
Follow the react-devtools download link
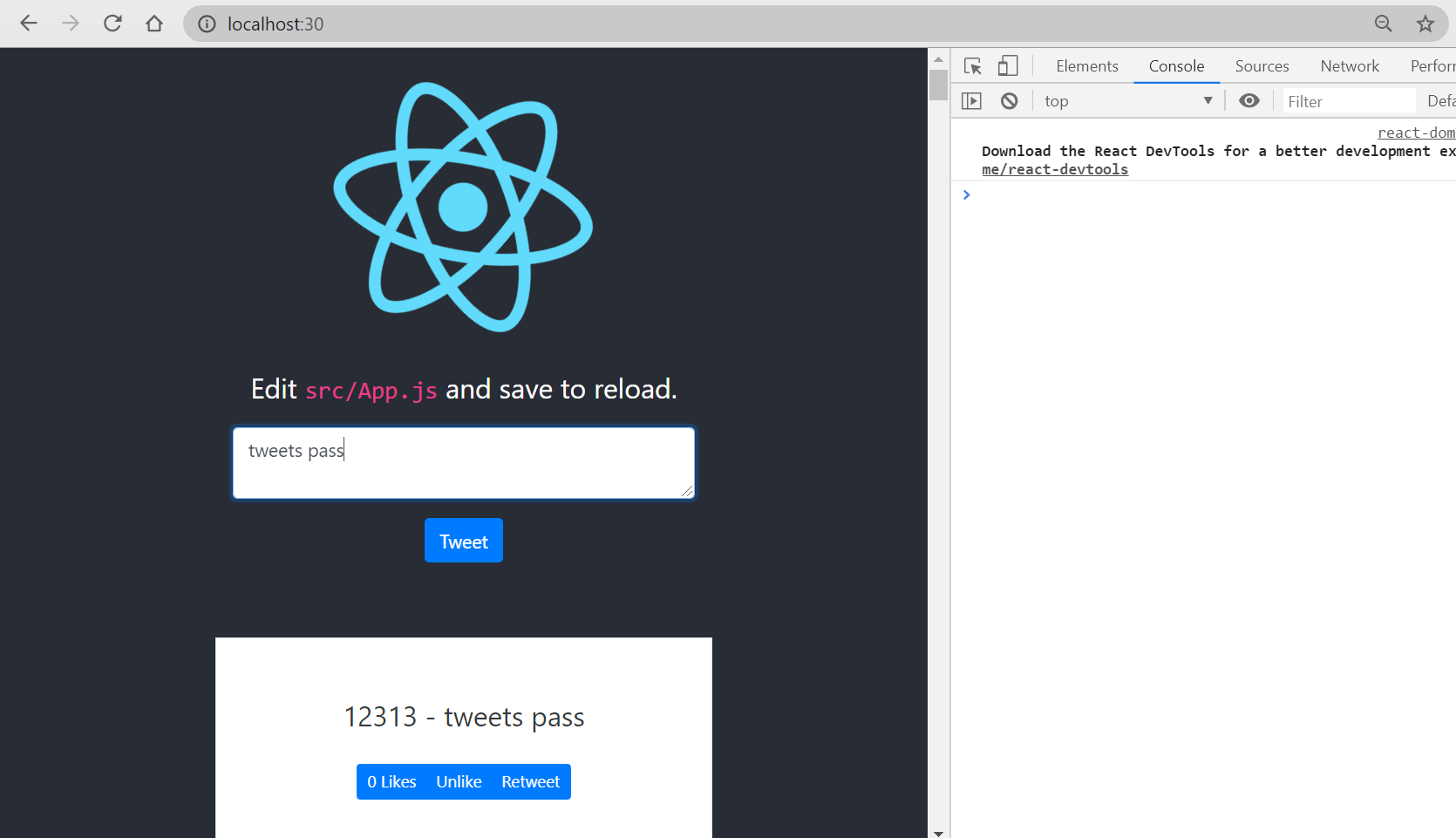click(x=1055, y=169)
